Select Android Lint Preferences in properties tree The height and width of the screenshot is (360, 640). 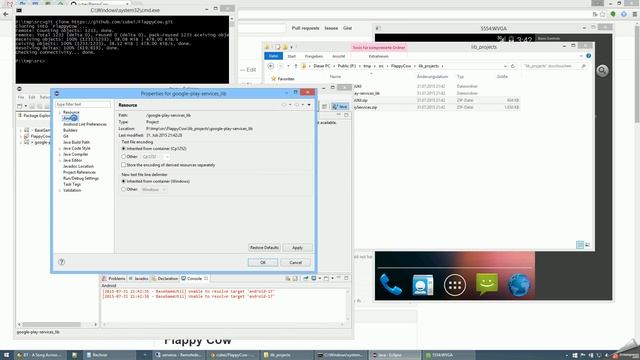coord(85,124)
